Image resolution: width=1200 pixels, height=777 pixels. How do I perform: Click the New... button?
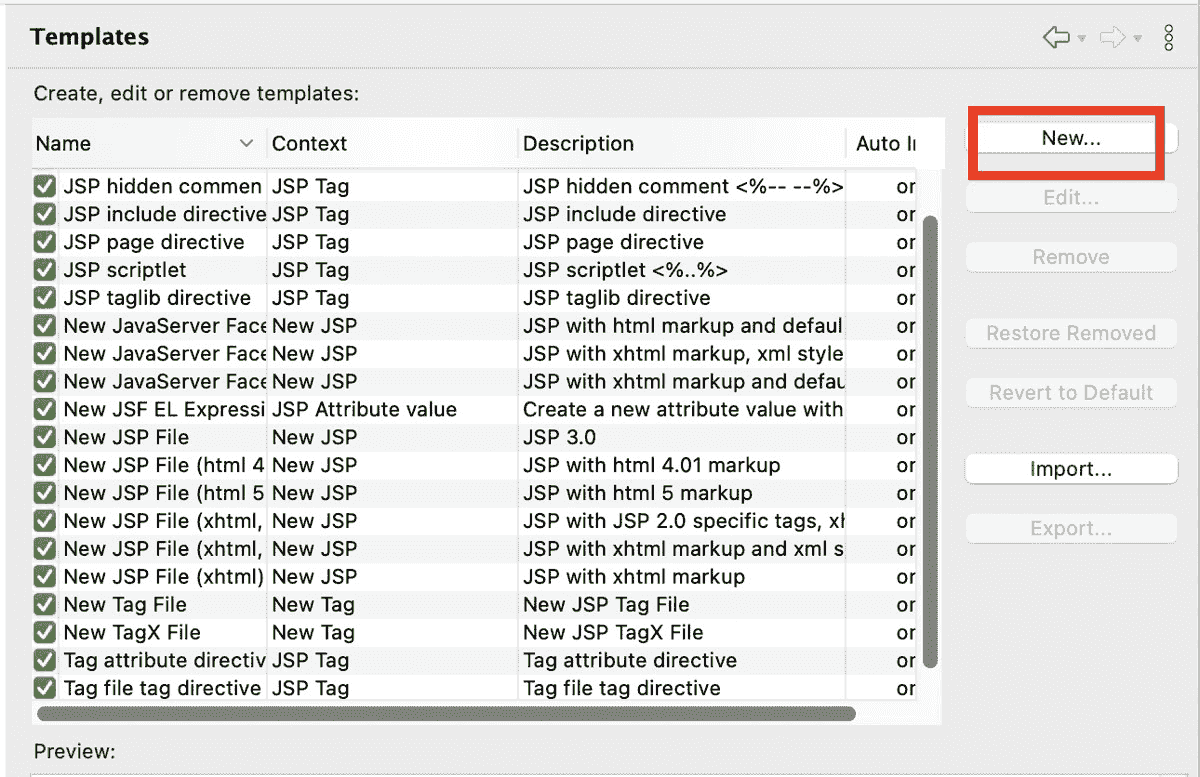[x=1071, y=139]
